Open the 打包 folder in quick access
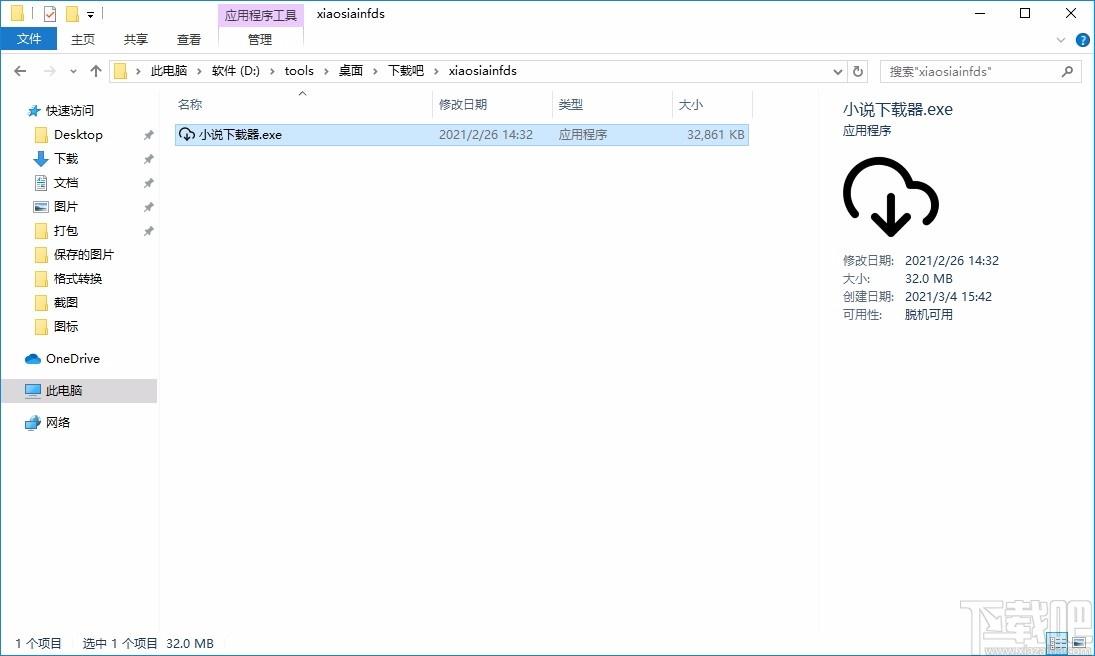The image size is (1095, 656). click(66, 231)
